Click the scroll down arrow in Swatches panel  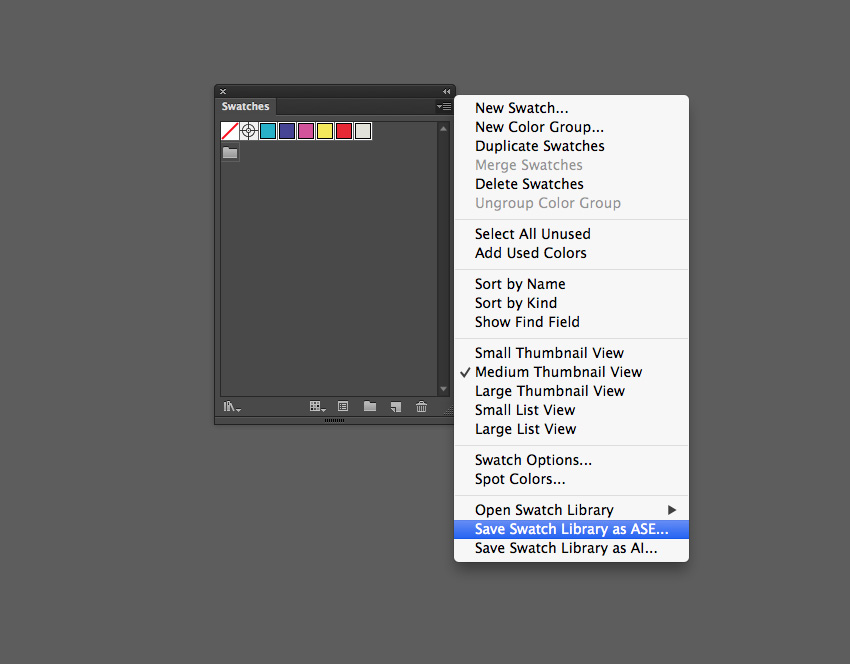[x=443, y=389]
